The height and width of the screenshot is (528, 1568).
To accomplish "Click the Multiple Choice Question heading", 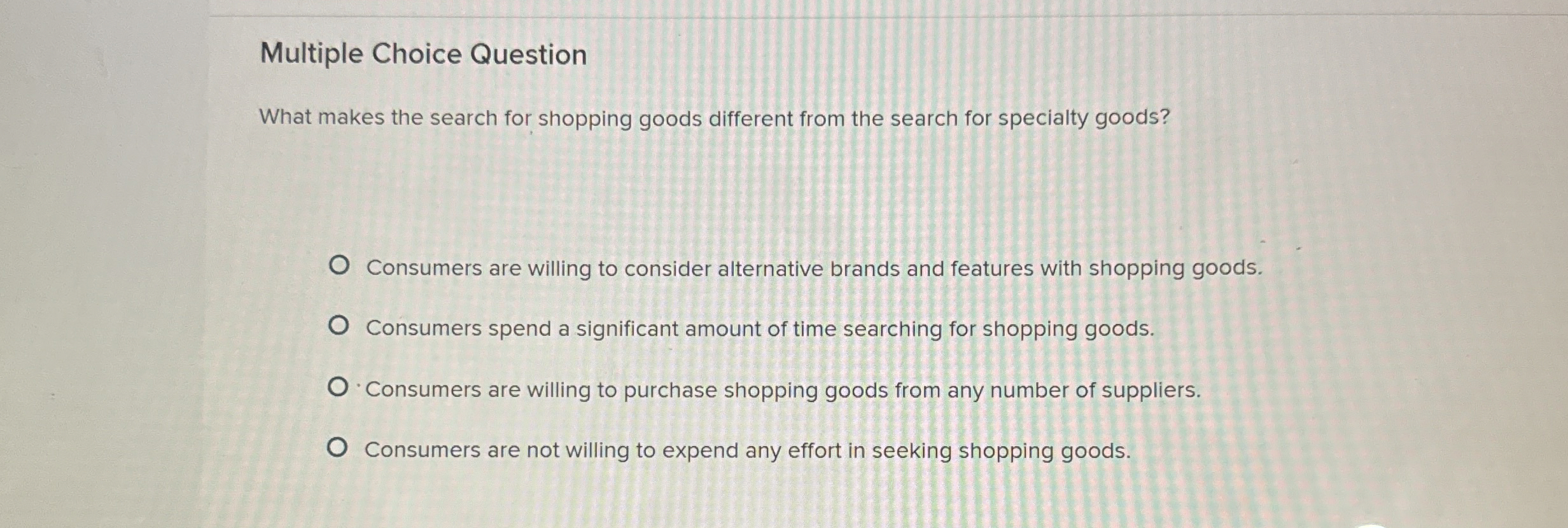I will coord(422,54).
